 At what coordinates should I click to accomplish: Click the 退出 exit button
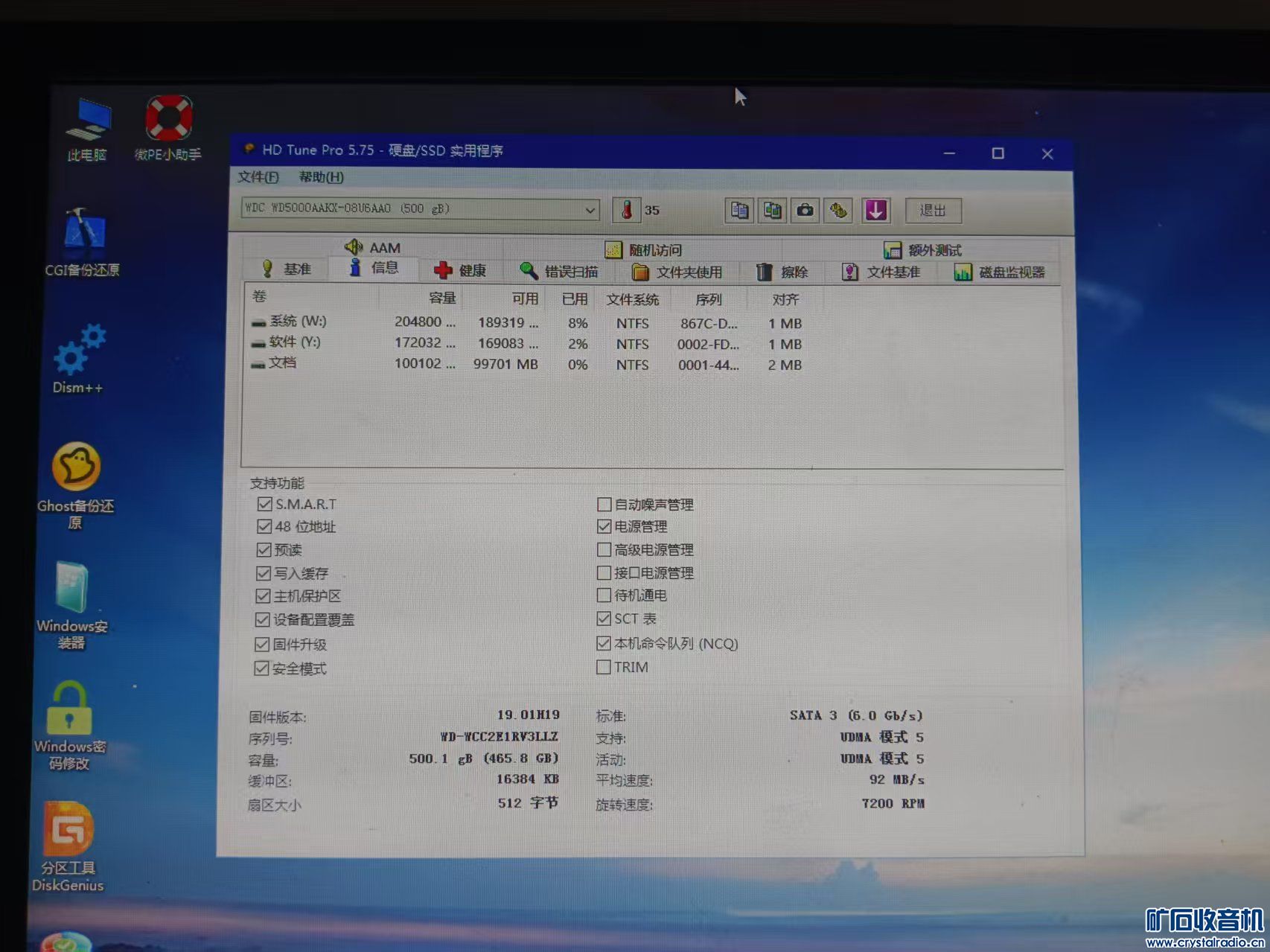tap(933, 211)
